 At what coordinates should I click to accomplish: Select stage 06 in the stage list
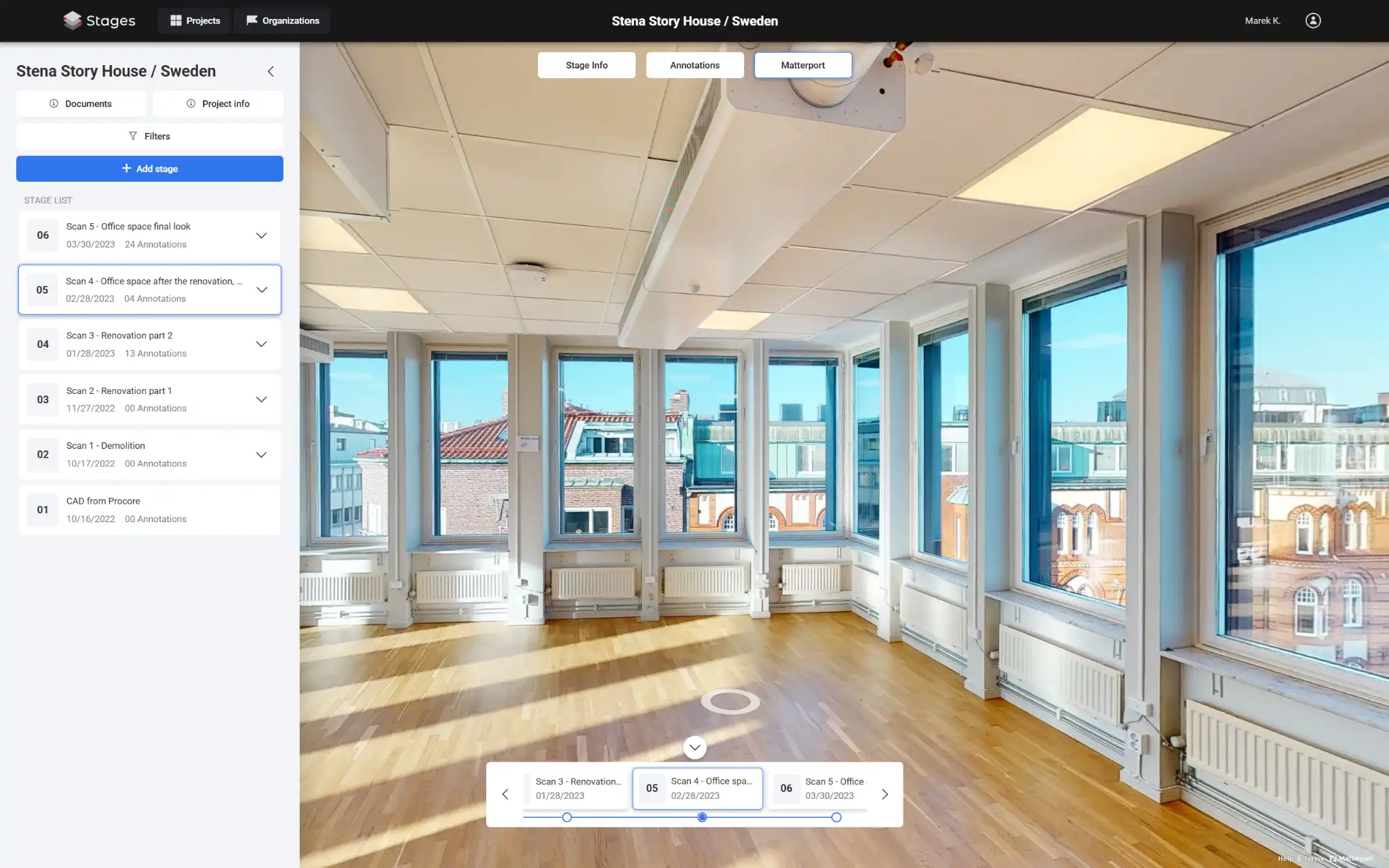[150, 235]
